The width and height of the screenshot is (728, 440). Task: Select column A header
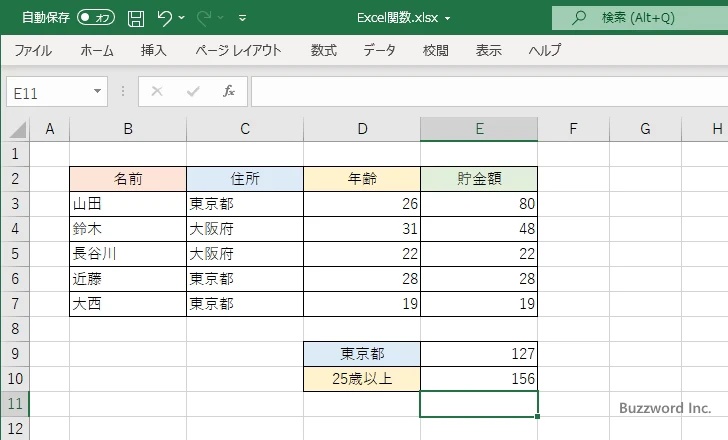50,129
